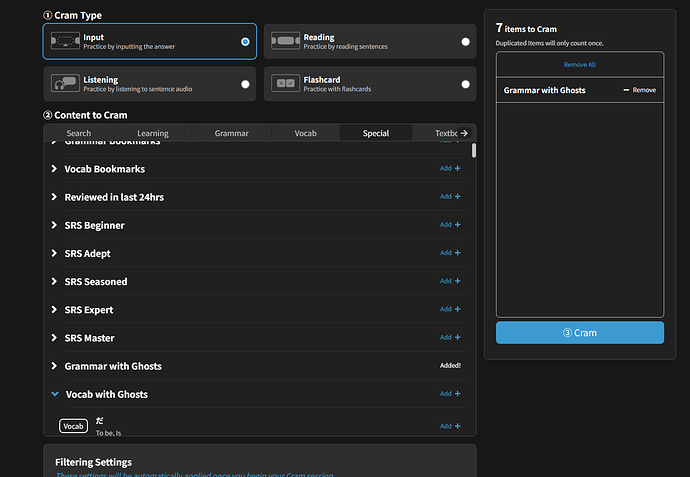The height and width of the screenshot is (477, 690).
Task: Expand the SRS Expert row
Action: tap(54, 309)
